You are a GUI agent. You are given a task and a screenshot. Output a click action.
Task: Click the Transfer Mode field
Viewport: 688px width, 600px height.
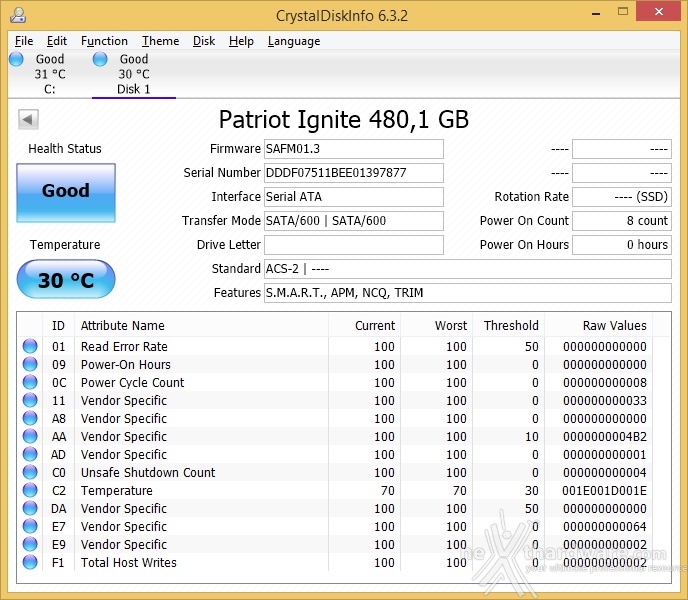[354, 220]
